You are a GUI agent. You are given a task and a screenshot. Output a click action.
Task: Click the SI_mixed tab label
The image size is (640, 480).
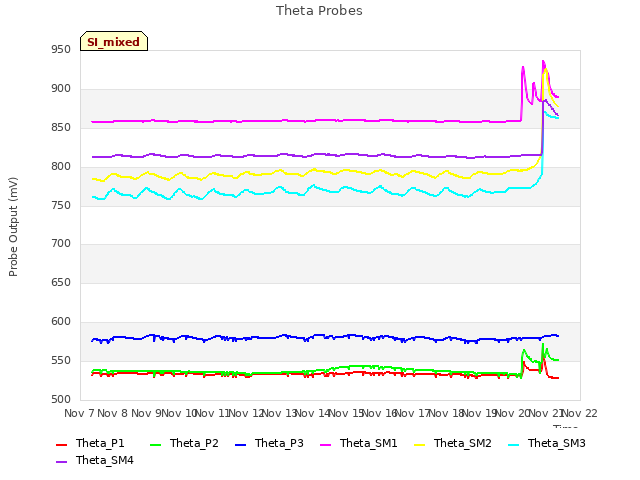pos(113,42)
